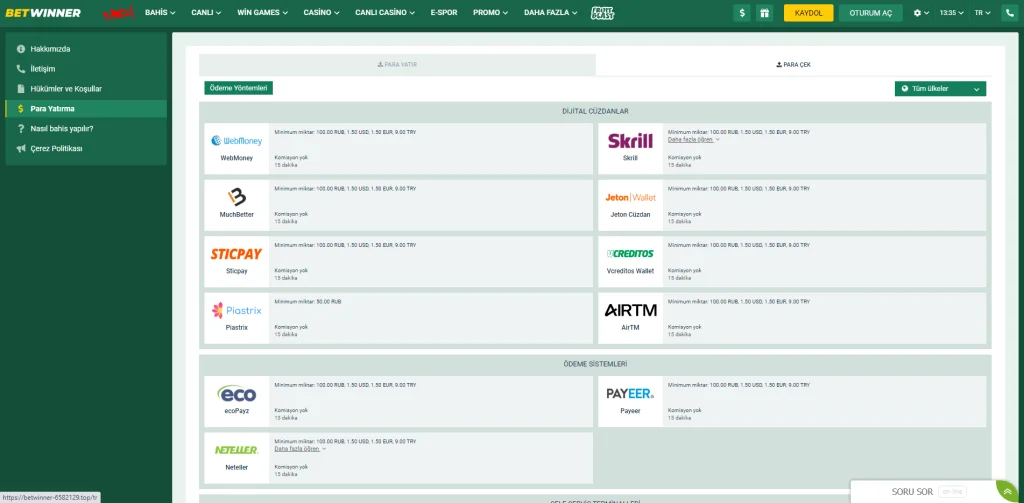The height and width of the screenshot is (503, 1024).
Task: Open İletişim in the sidebar
Action: pyautogui.click(x=86, y=69)
